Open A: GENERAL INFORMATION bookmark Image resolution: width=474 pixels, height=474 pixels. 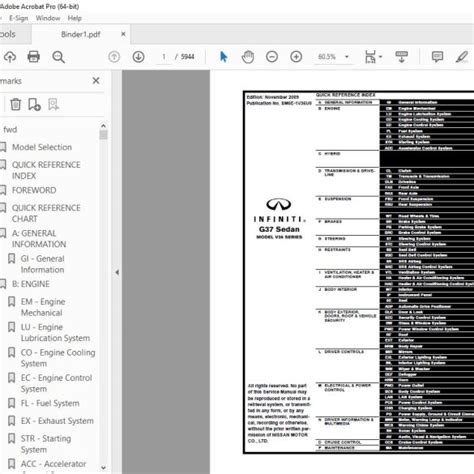click(39, 239)
